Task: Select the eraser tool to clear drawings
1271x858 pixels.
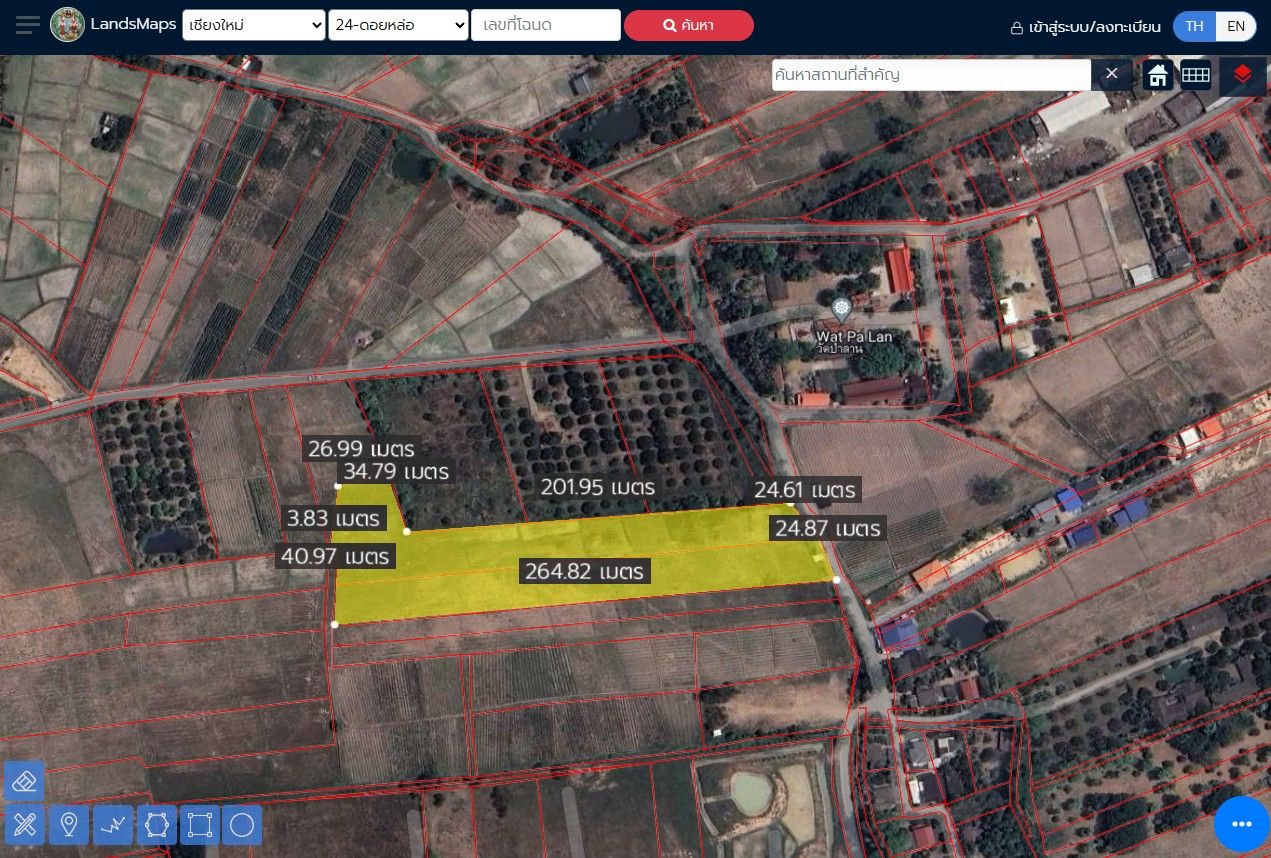Action: tap(25, 781)
